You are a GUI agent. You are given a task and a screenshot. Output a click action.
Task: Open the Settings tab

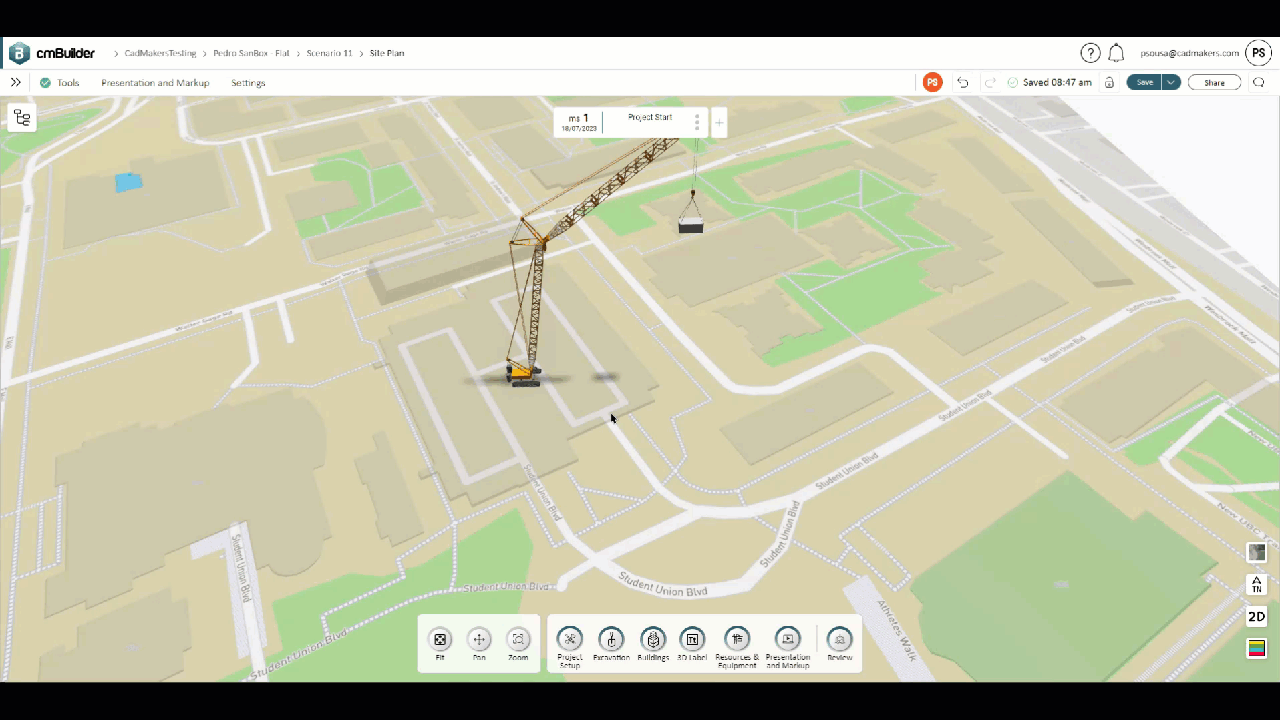(248, 83)
